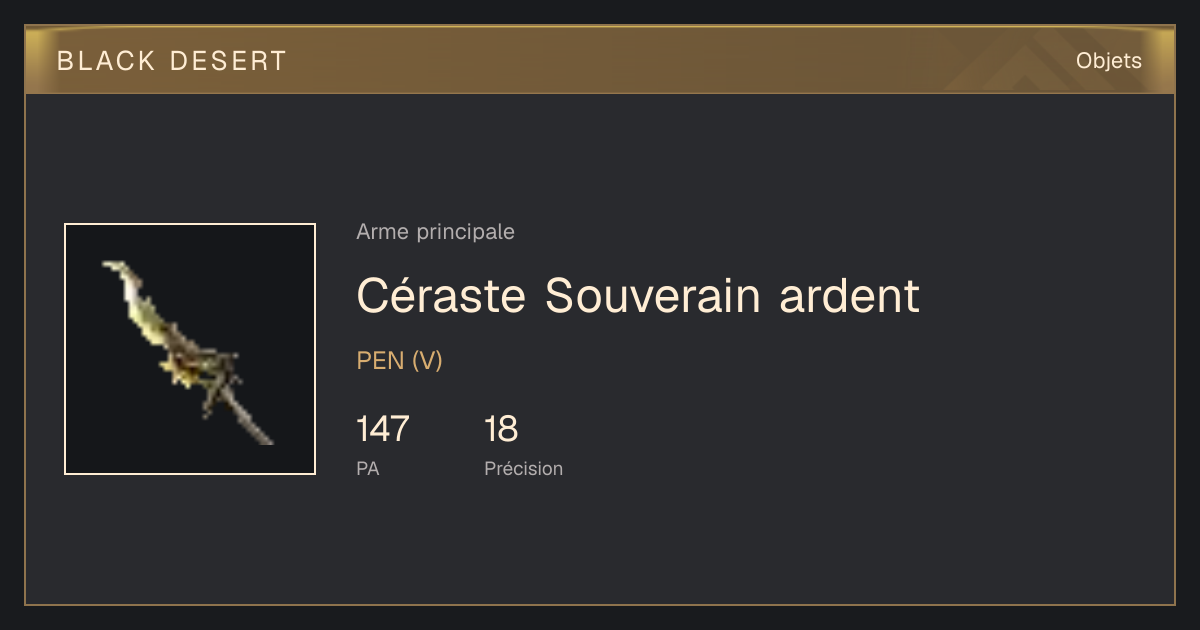Click the Céraste Souverain ardent item title
This screenshot has width=1200, height=630.
(x=638, y=296)
